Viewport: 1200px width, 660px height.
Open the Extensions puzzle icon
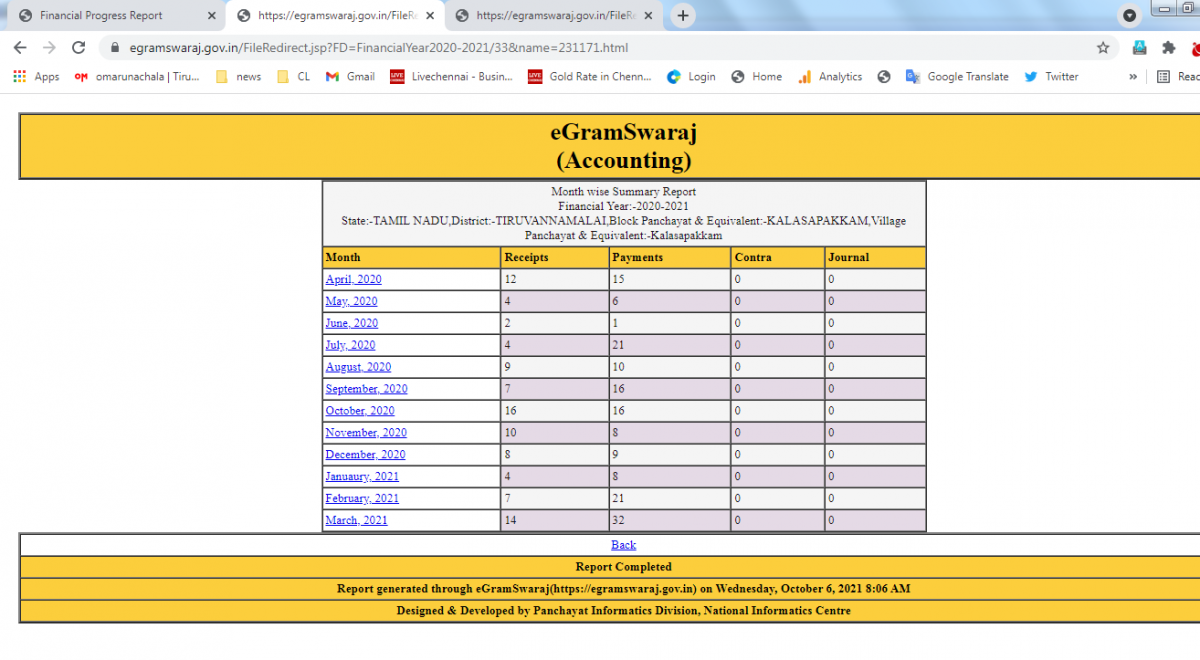pyautogui.click(x=1168, y=47)
